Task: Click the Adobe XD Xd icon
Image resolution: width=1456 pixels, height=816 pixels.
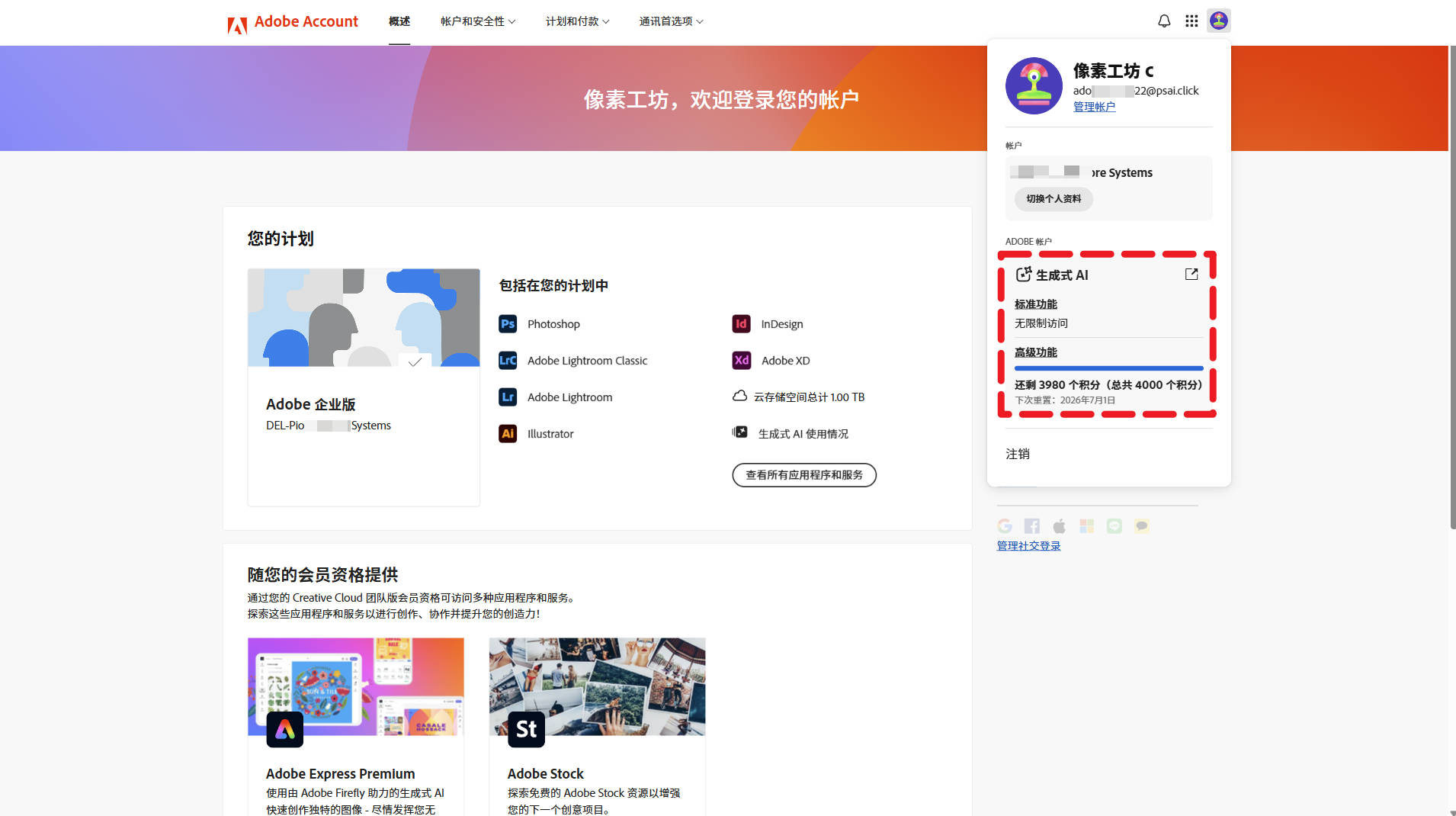Action: click(x=741, y=360)
